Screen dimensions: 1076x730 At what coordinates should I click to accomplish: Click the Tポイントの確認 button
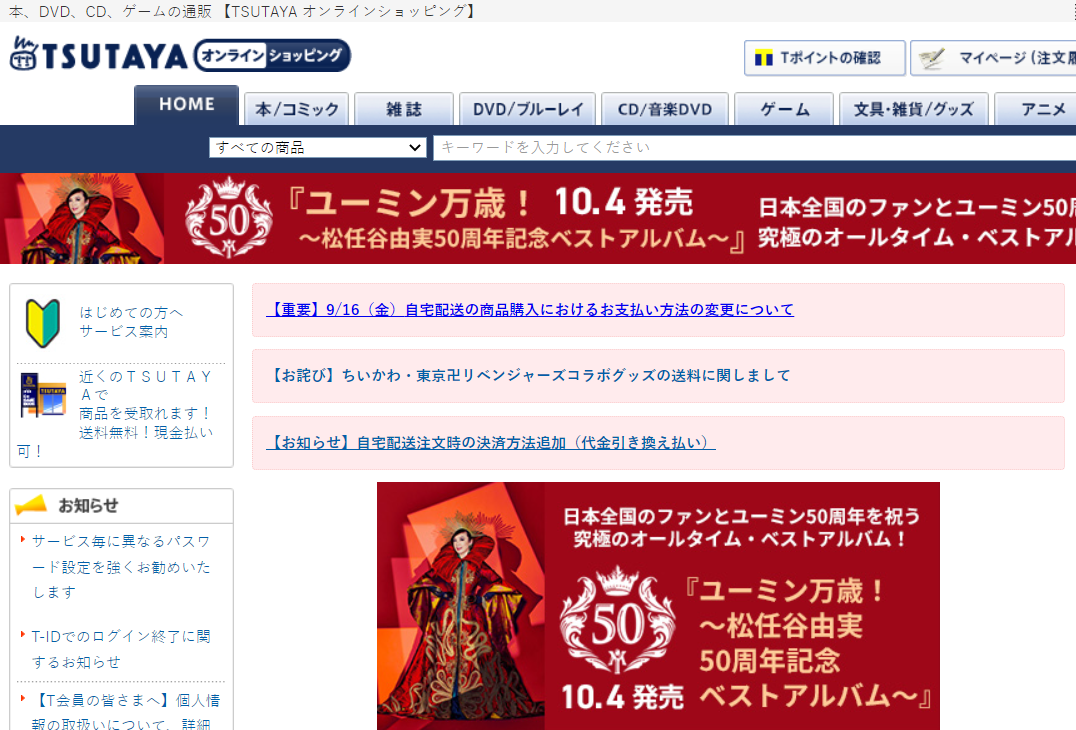[x=824, y=58]
